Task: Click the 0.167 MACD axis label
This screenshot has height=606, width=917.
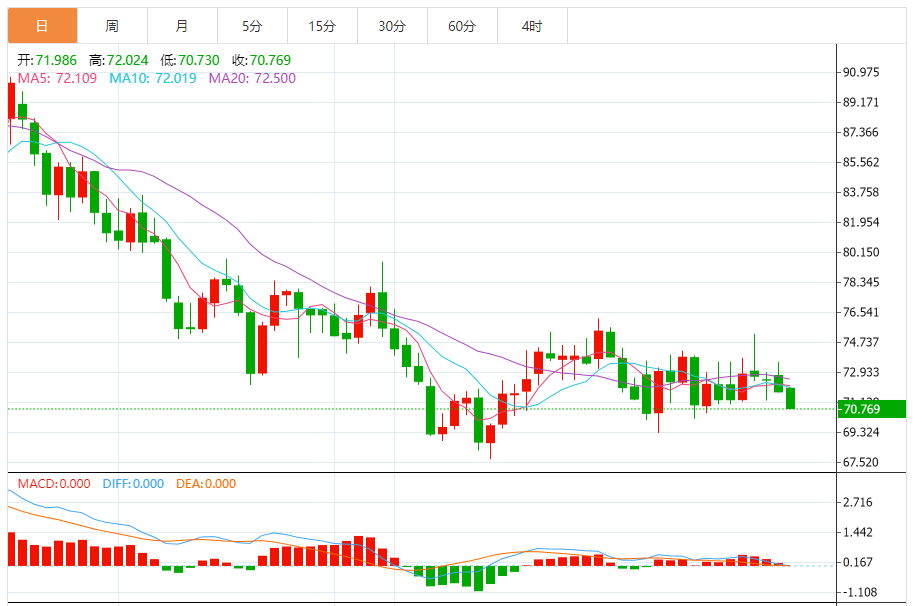Action: (858, 562)
